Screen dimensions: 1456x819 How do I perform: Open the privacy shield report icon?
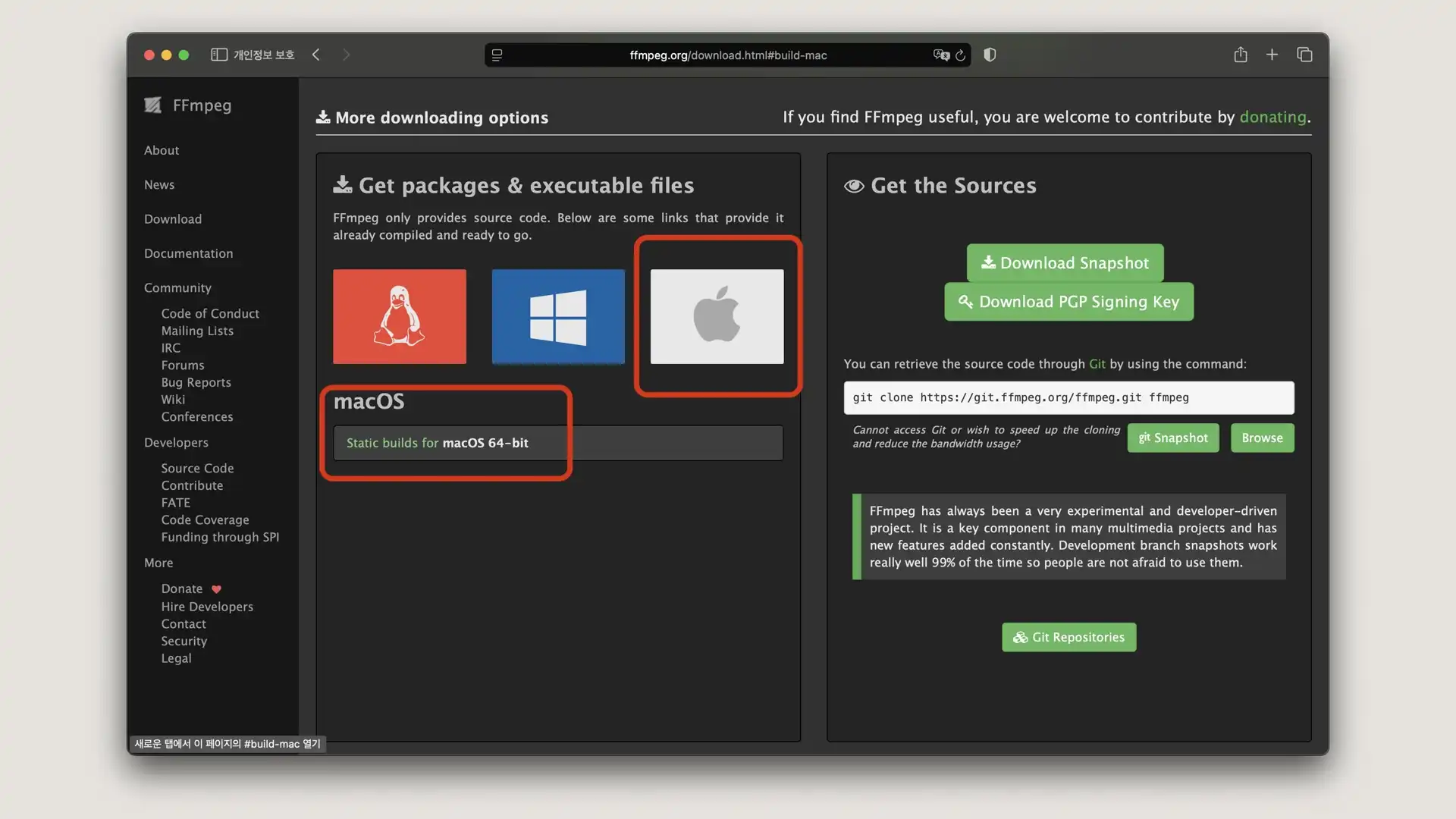990,55
